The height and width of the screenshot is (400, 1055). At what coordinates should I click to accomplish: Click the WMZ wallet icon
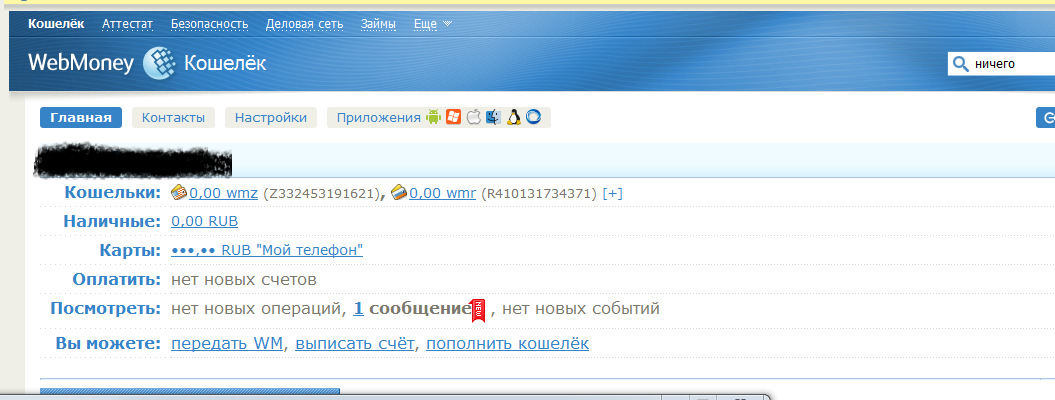click(x=180, y=193)
